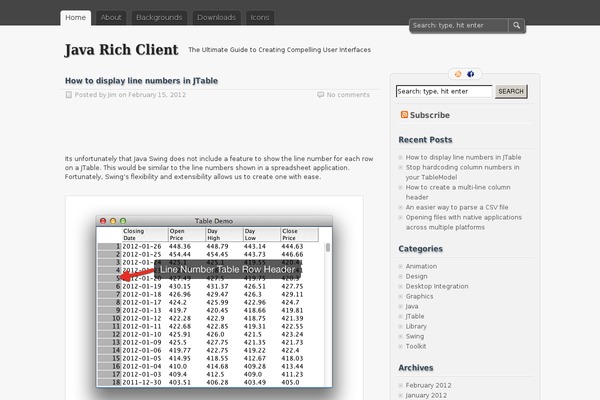Open the Library category
600x400 pixels.
point(416,326)
